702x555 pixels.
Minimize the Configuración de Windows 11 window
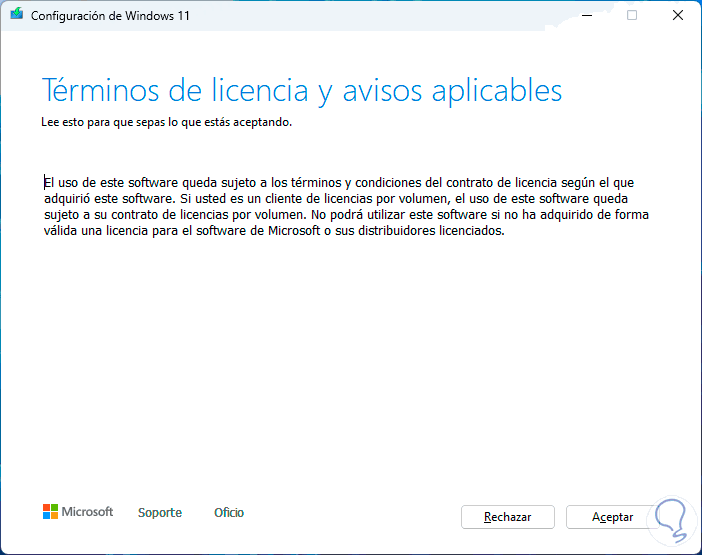587,15
